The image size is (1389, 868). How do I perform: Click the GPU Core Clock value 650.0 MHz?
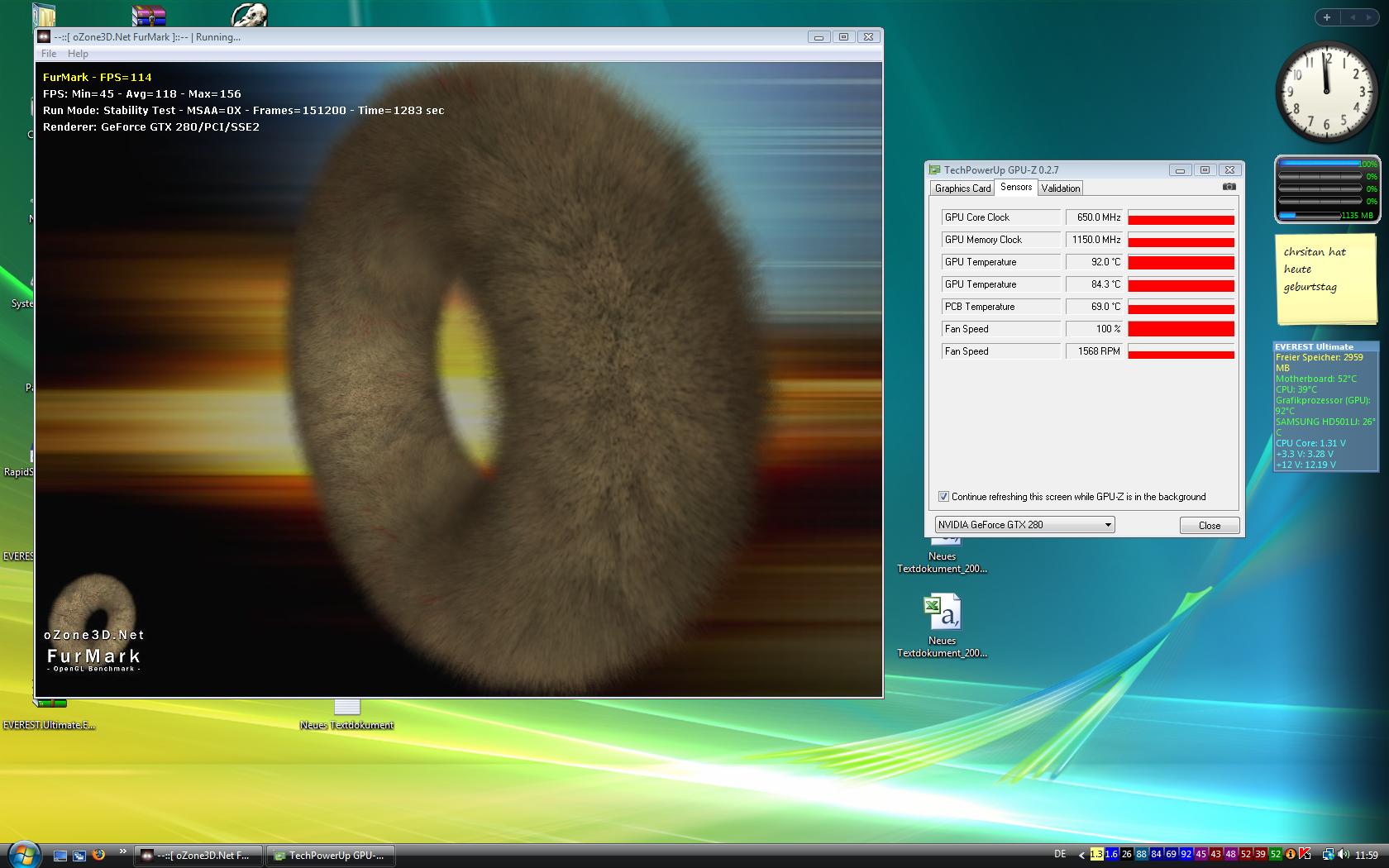[1095, 217]
